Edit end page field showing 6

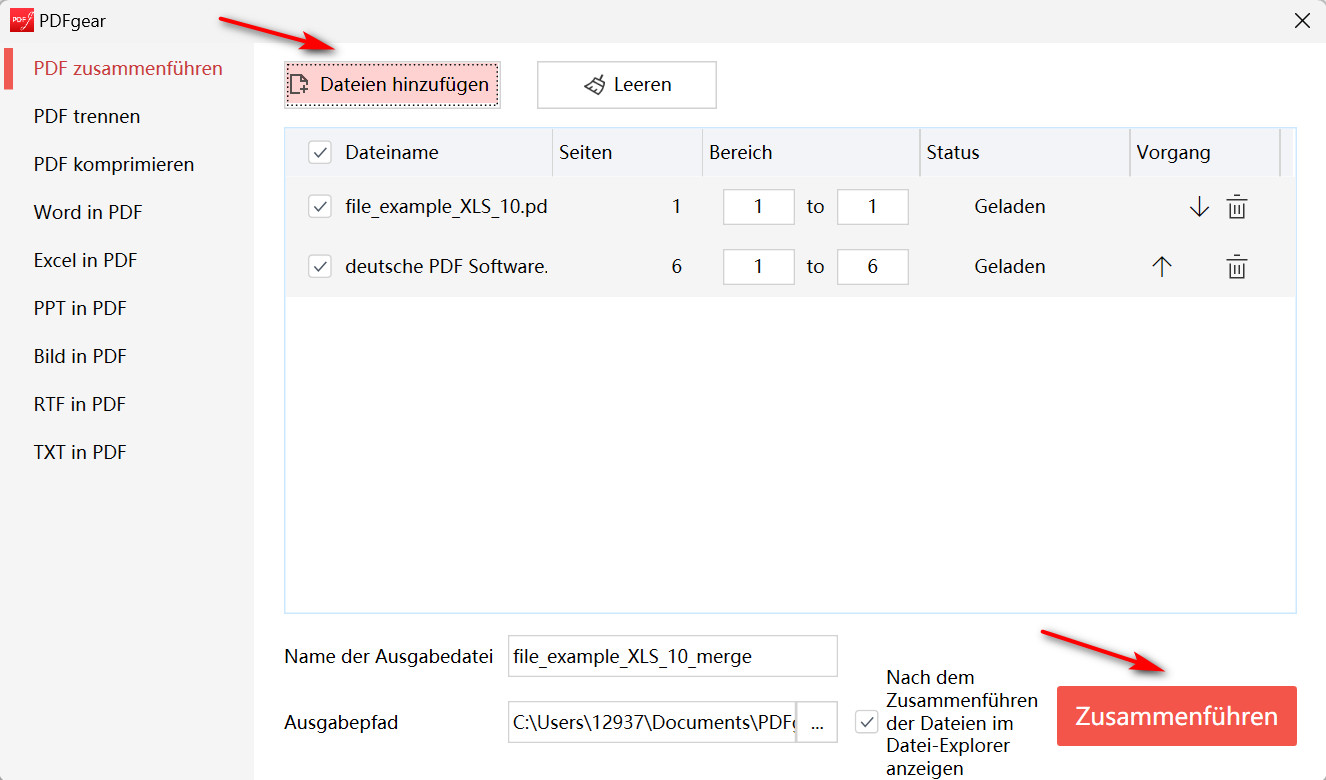pos(873,267)
